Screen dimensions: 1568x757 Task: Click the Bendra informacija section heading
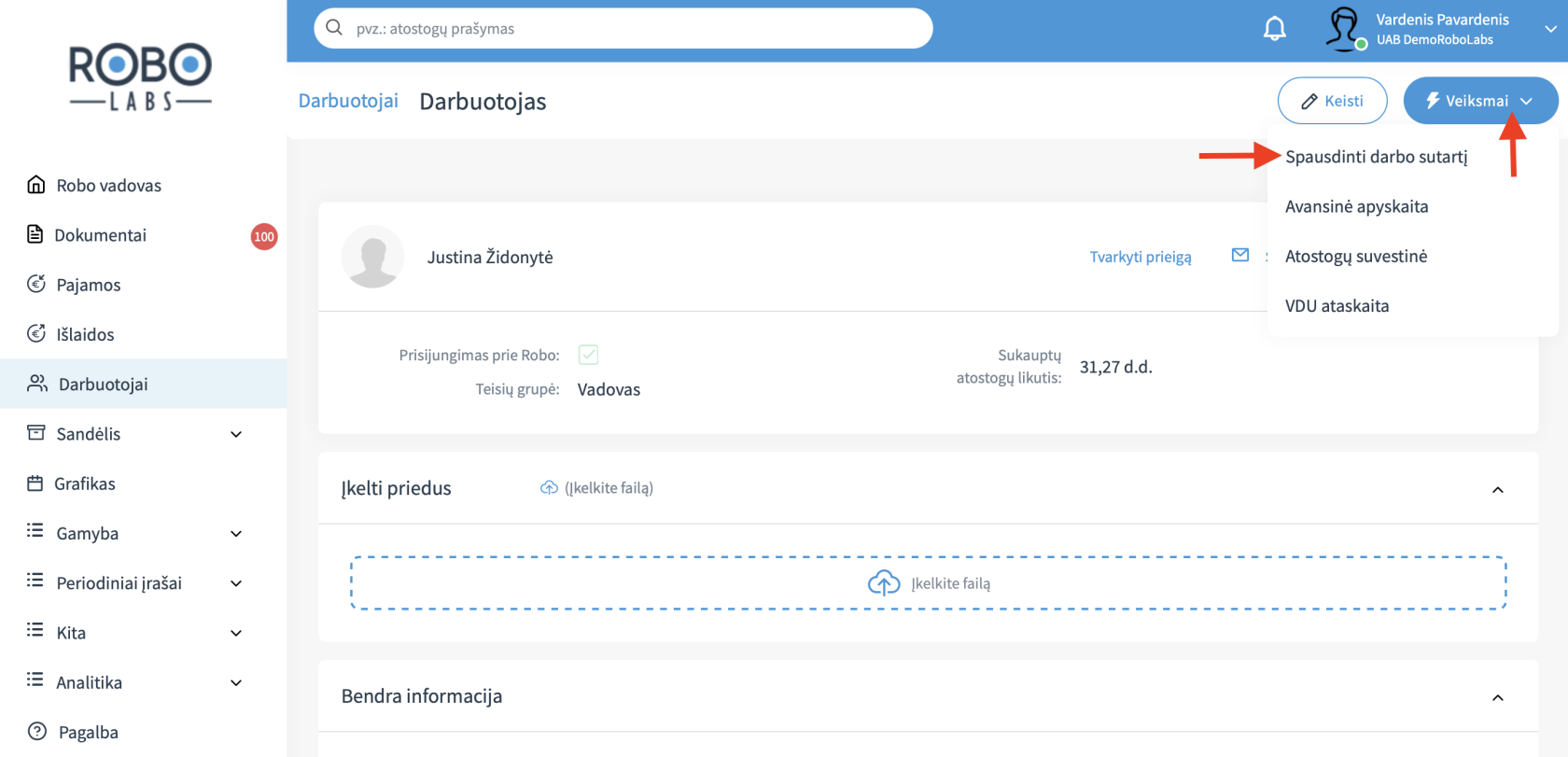(422, 696)
